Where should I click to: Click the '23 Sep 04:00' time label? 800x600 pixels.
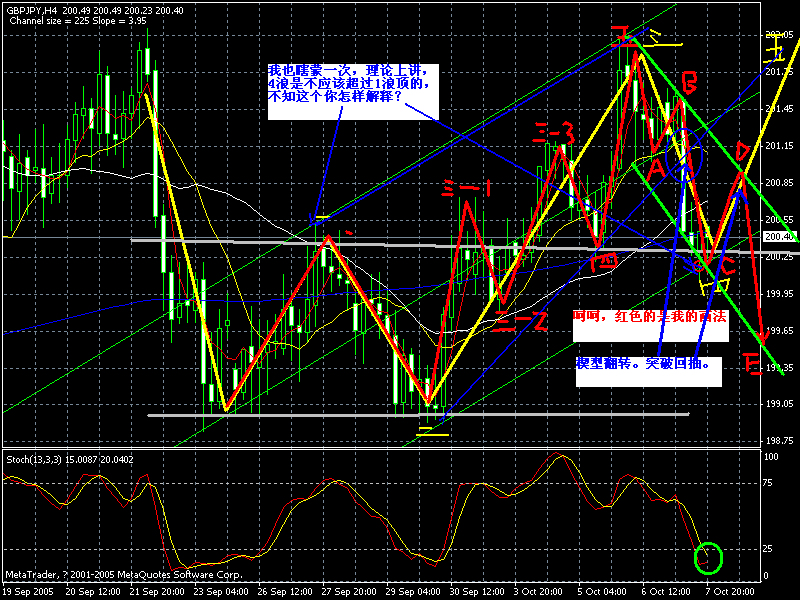tap(221, 592)
